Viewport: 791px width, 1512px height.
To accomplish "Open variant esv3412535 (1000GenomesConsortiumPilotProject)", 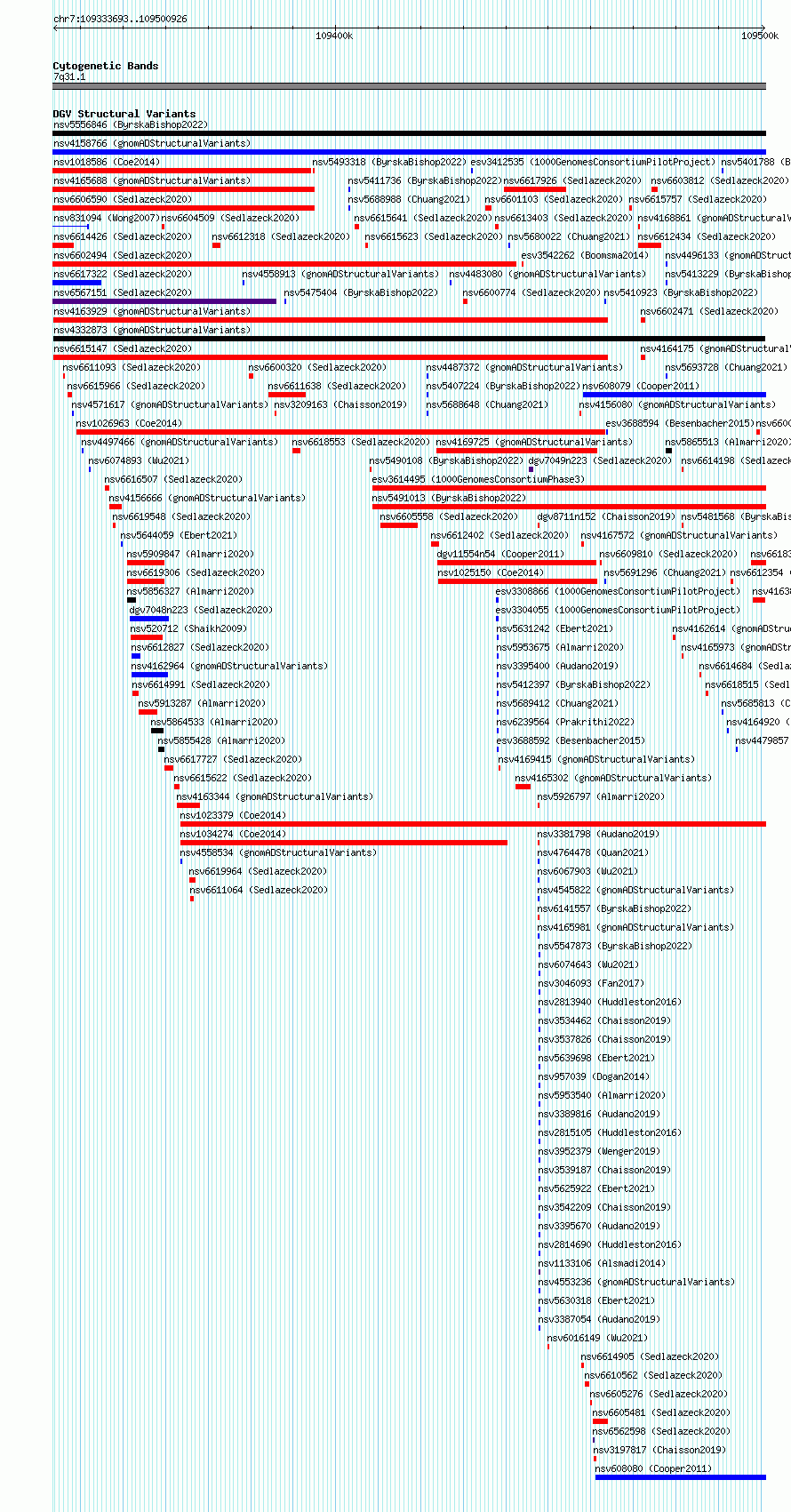I will 593,163.
